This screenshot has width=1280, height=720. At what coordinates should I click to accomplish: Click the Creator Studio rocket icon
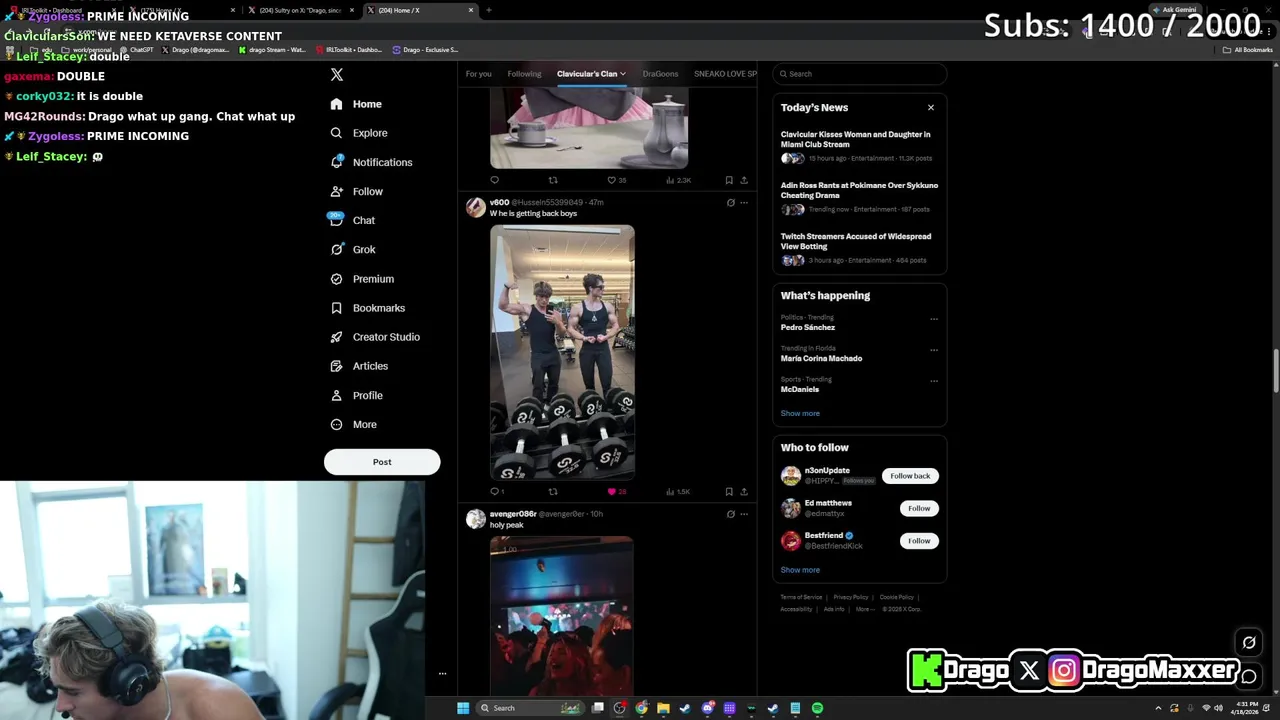337,337
